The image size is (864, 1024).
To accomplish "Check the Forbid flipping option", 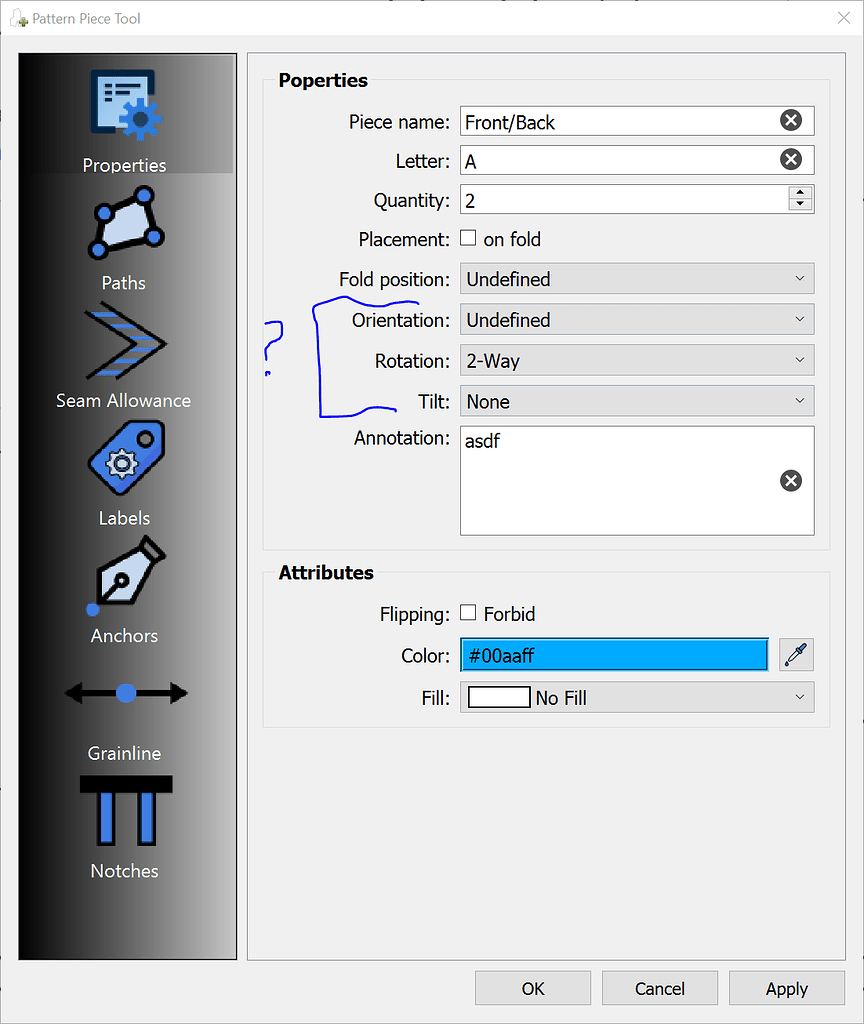I will [468, 614].
